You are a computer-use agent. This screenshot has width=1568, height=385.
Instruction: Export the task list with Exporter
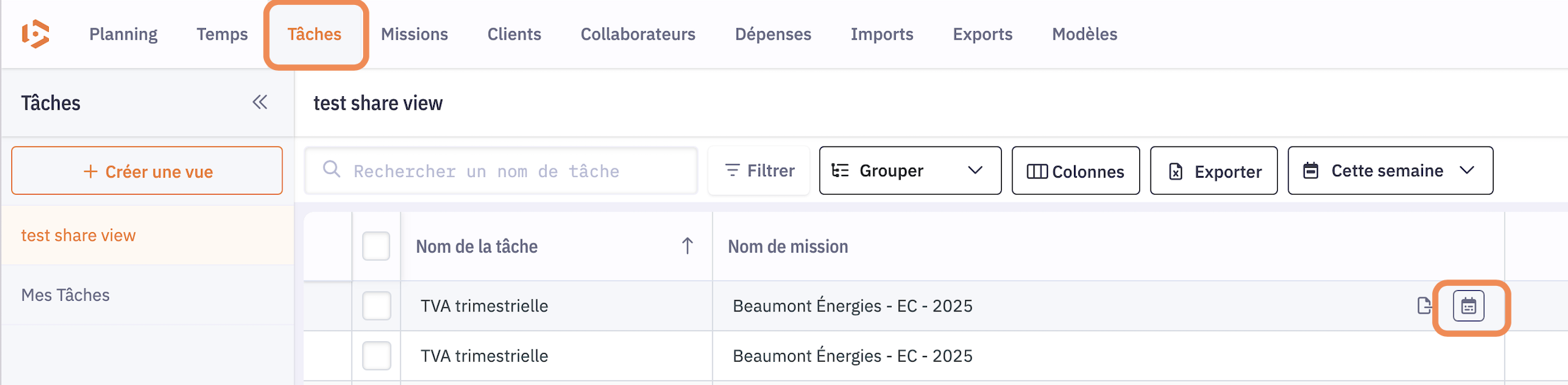click(x=1214, y=171)
